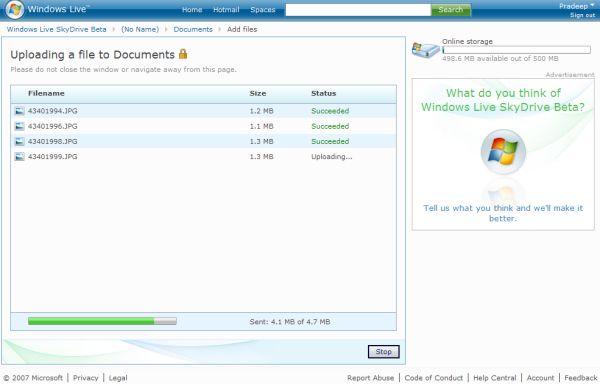Open the Report Abuse footer link
Screen dimensions: 600x384
pos(370,378)
